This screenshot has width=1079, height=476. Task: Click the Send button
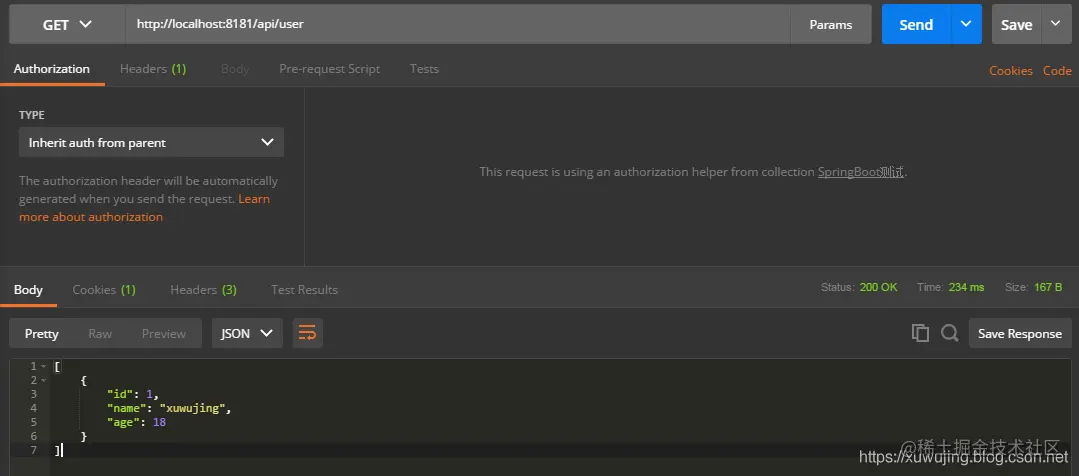[x=916, y=24]
